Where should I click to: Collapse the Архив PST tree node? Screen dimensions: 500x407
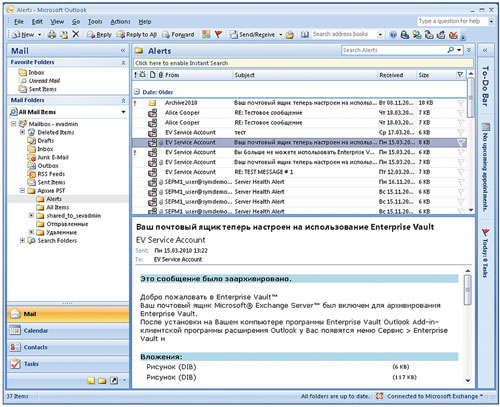tap(22, 191)
